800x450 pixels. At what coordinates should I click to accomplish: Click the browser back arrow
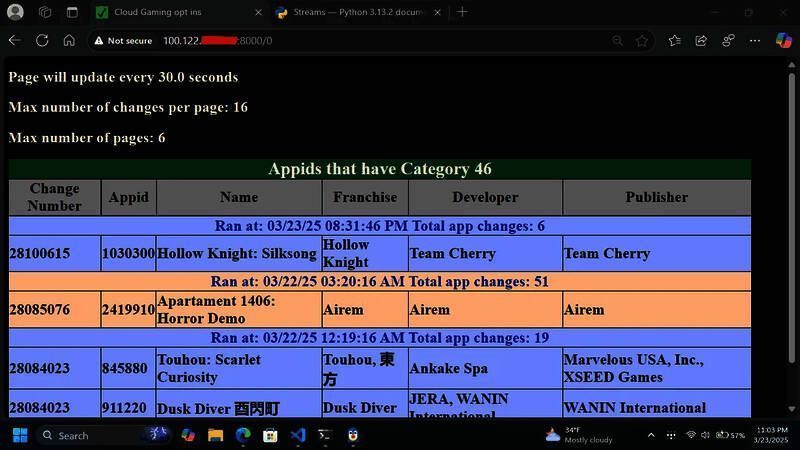[x=14, y=41]
